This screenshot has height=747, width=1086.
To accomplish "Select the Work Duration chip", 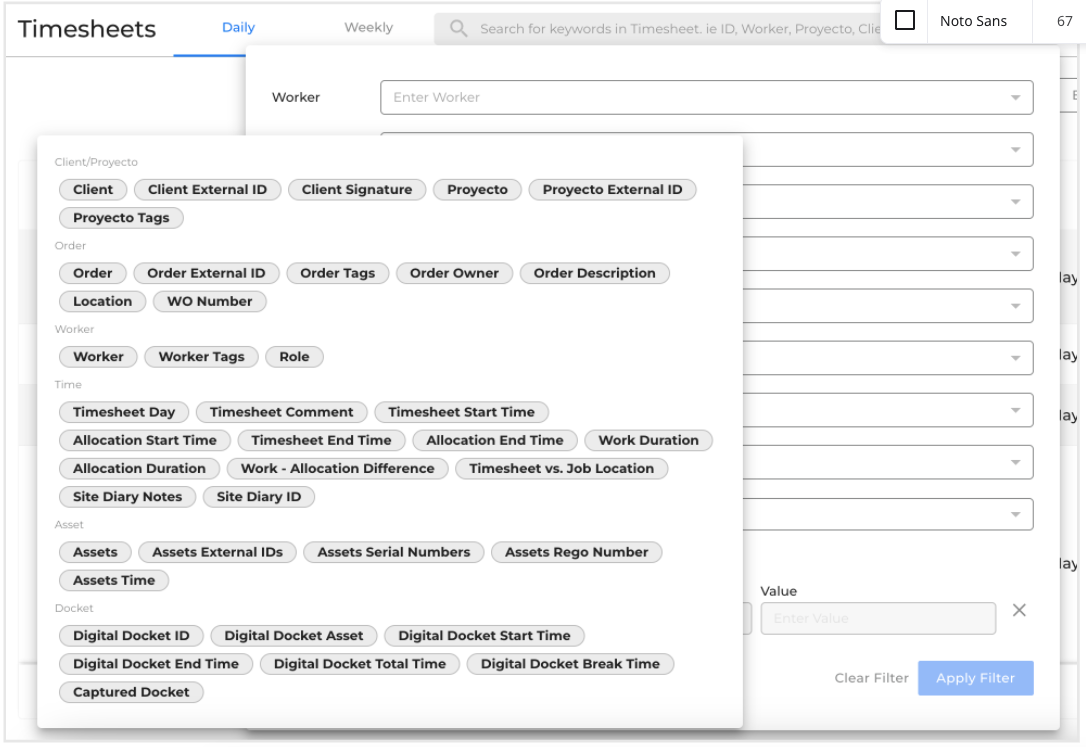I will (x=648, y=441).
